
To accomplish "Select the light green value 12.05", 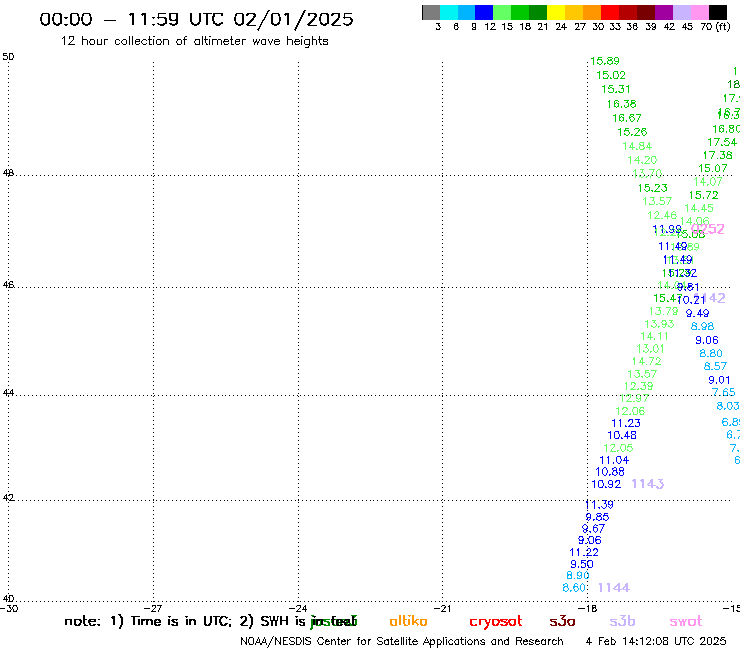I will 618,448.
